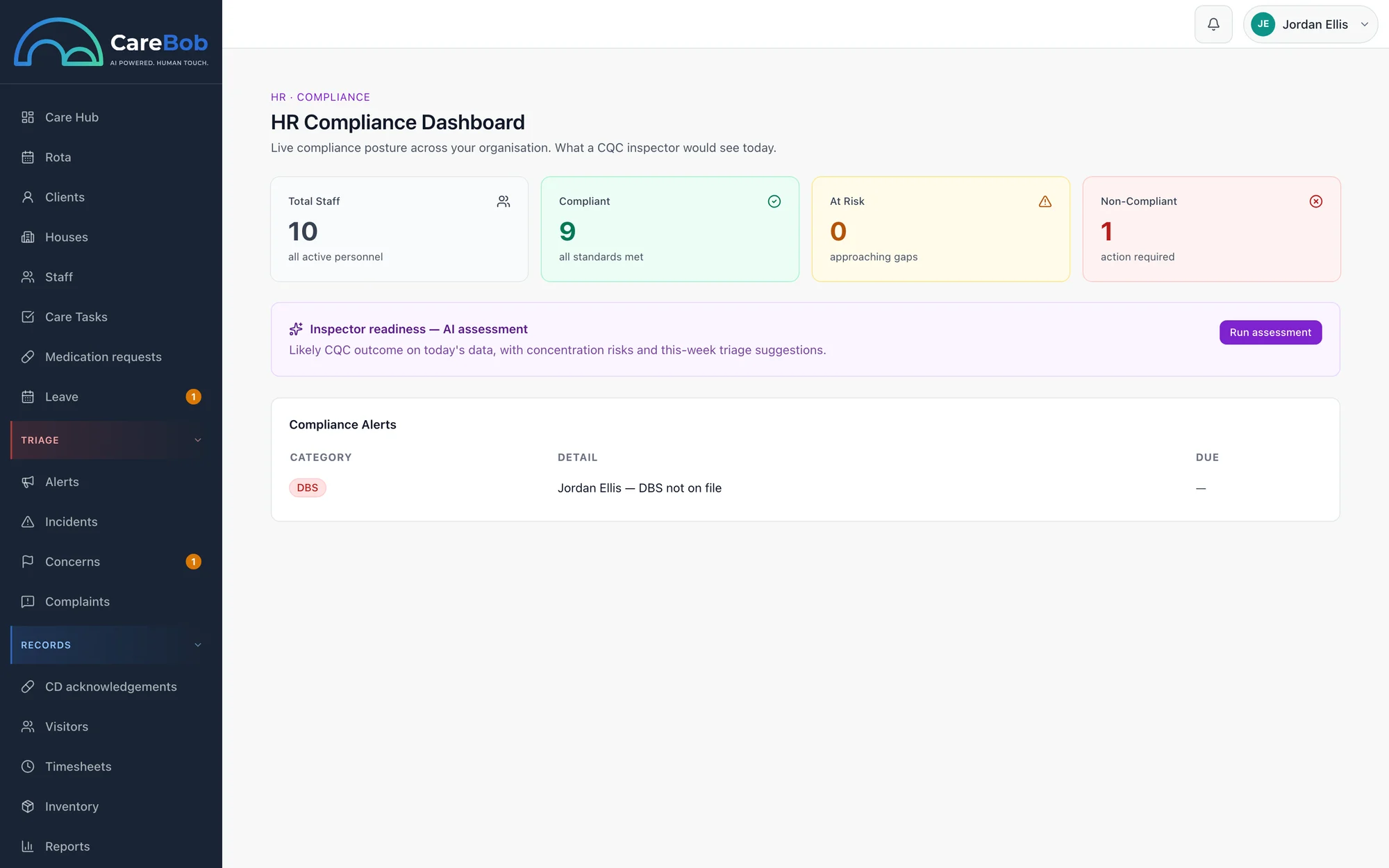Click the Alerts megaphone icon
The width and height of the screenshot is (1389, 868).
[28, 482]
